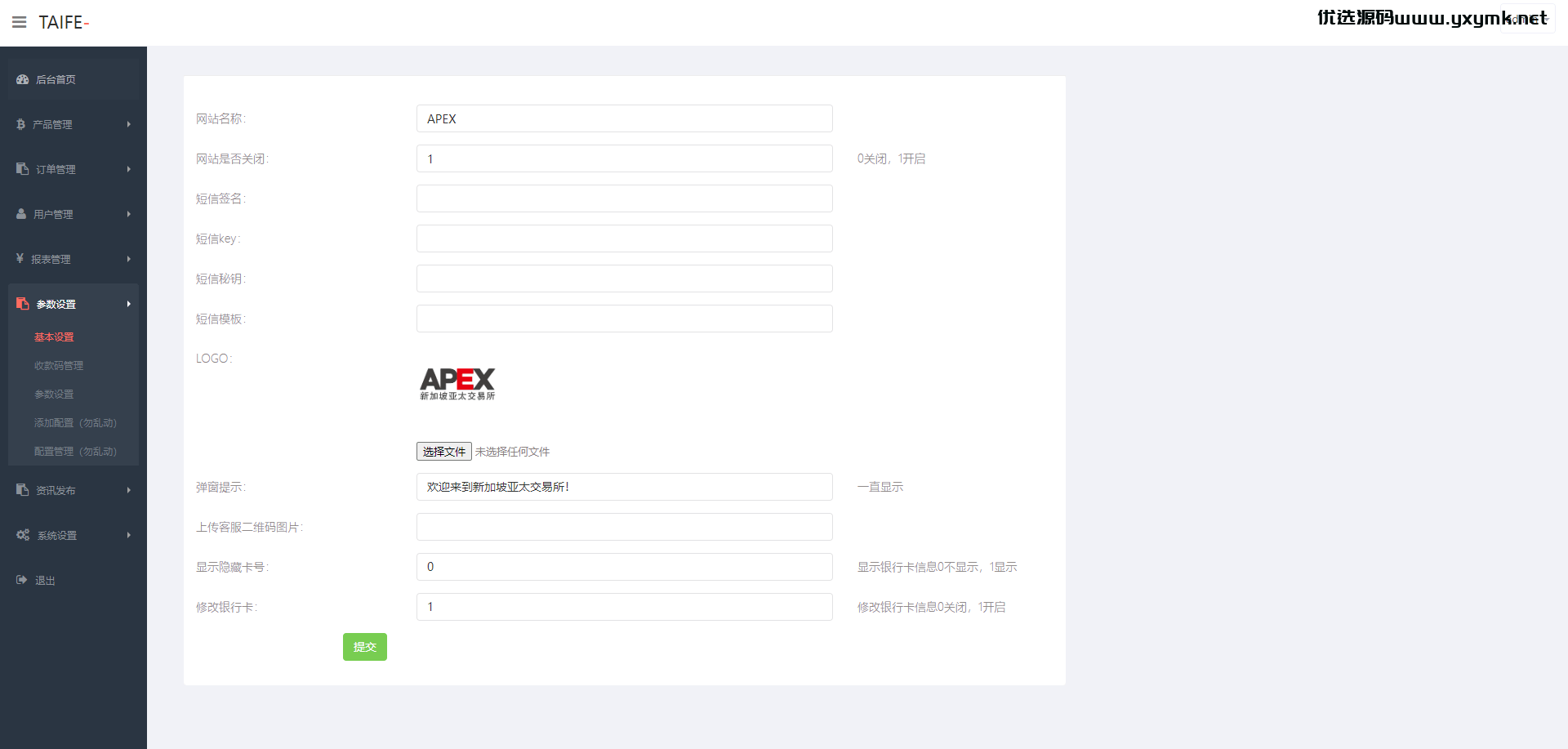
Task: Expand the 资讯发布 menu arrow
Action: click(x=129, y=490)
